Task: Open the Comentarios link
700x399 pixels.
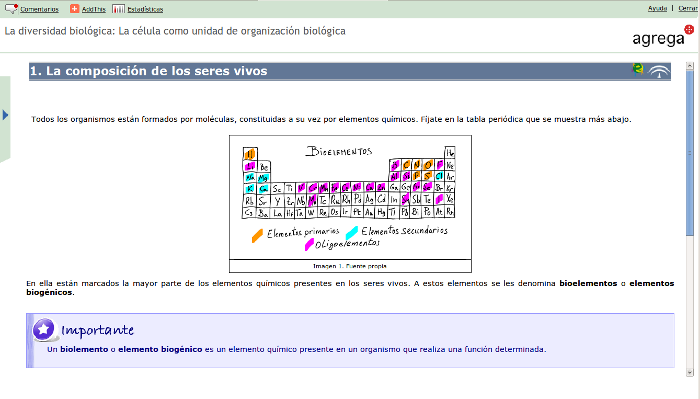Action: [39, 9]
